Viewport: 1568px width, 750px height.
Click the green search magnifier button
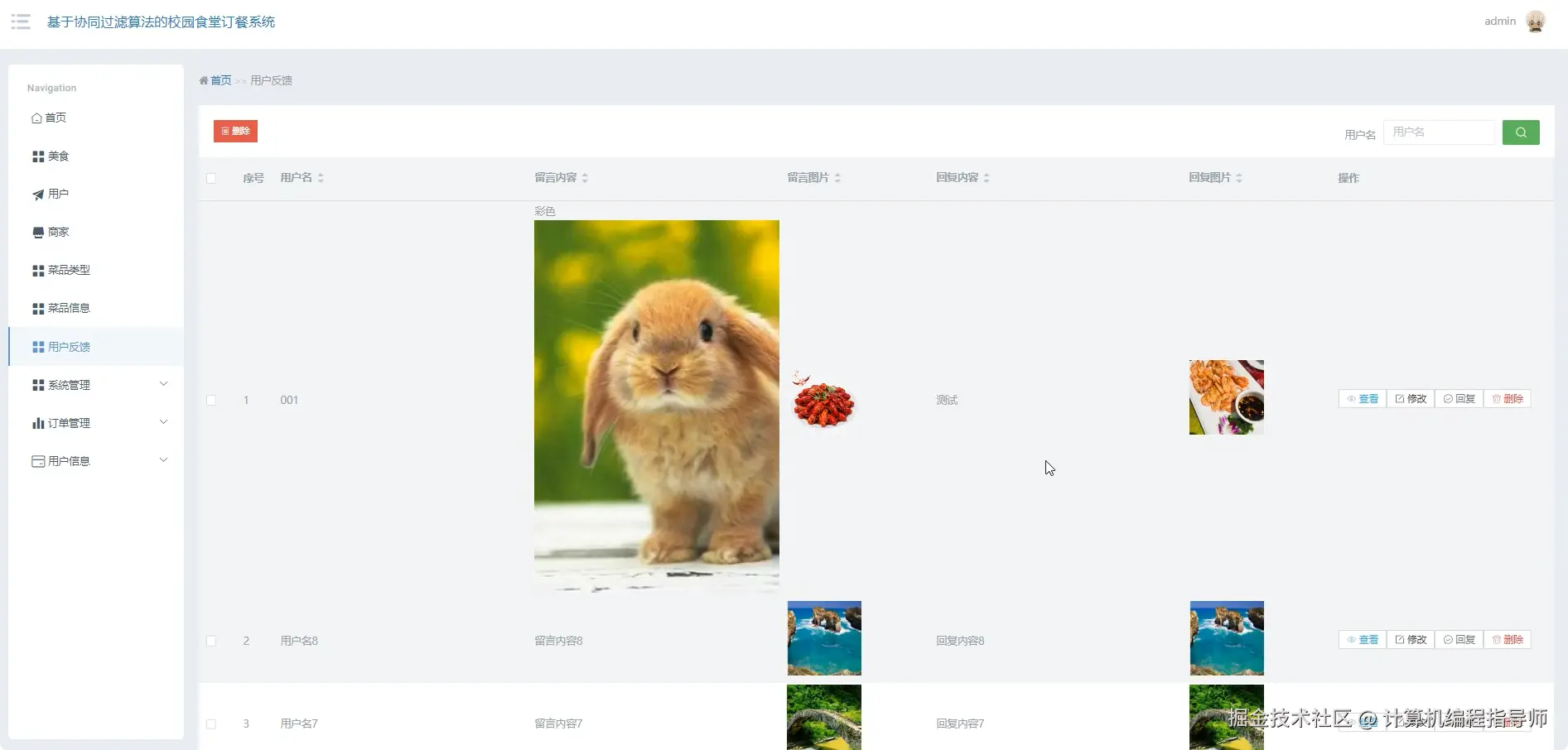[x=1521, y=132]
